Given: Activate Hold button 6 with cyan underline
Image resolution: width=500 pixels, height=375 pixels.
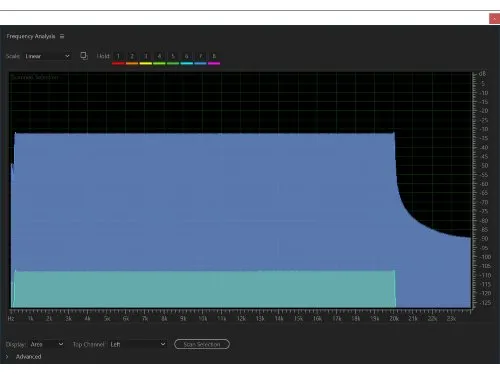Looking at the screenshot, I should point(187,56).
